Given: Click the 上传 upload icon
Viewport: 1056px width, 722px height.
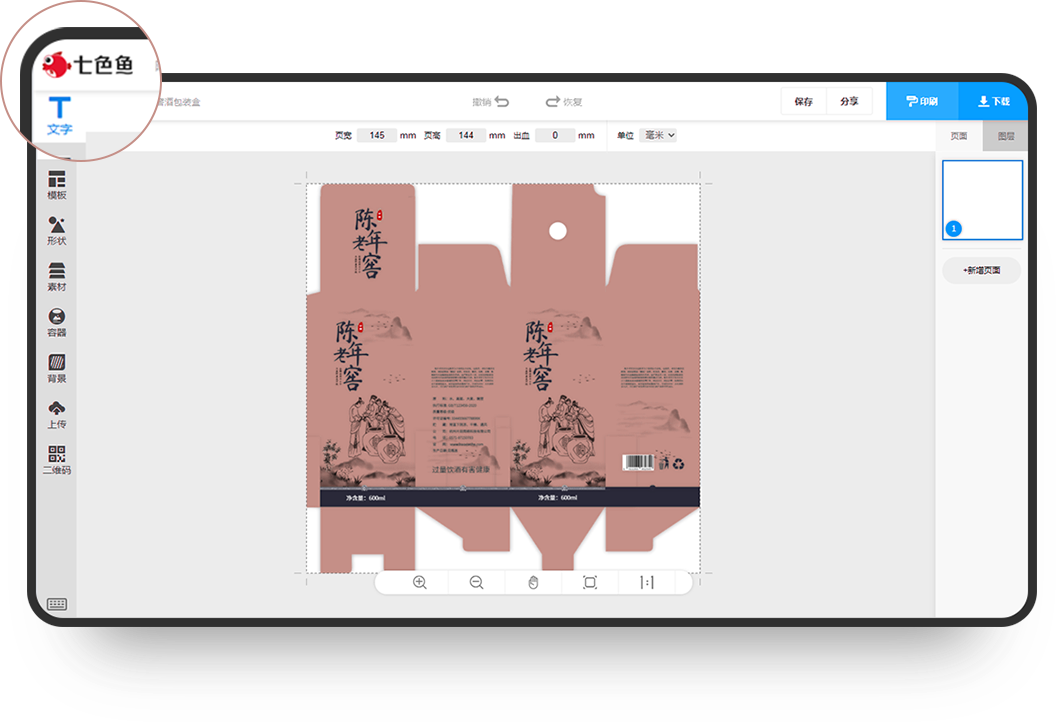Looking at the screenshot, I should [57, 414].
